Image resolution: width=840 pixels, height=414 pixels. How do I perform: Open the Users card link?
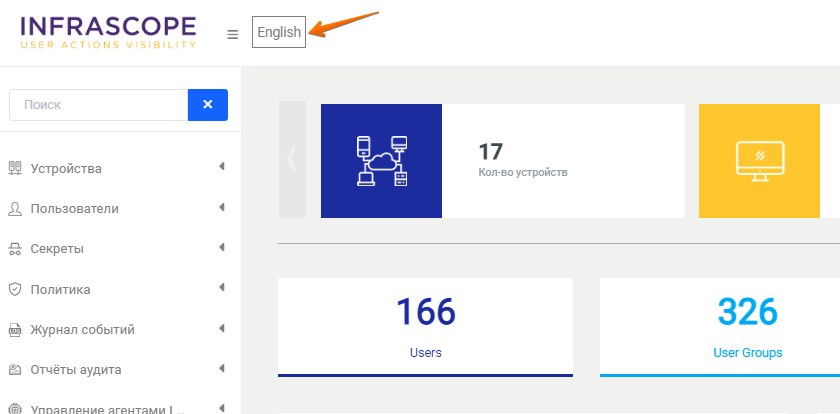tap(426, 353)
